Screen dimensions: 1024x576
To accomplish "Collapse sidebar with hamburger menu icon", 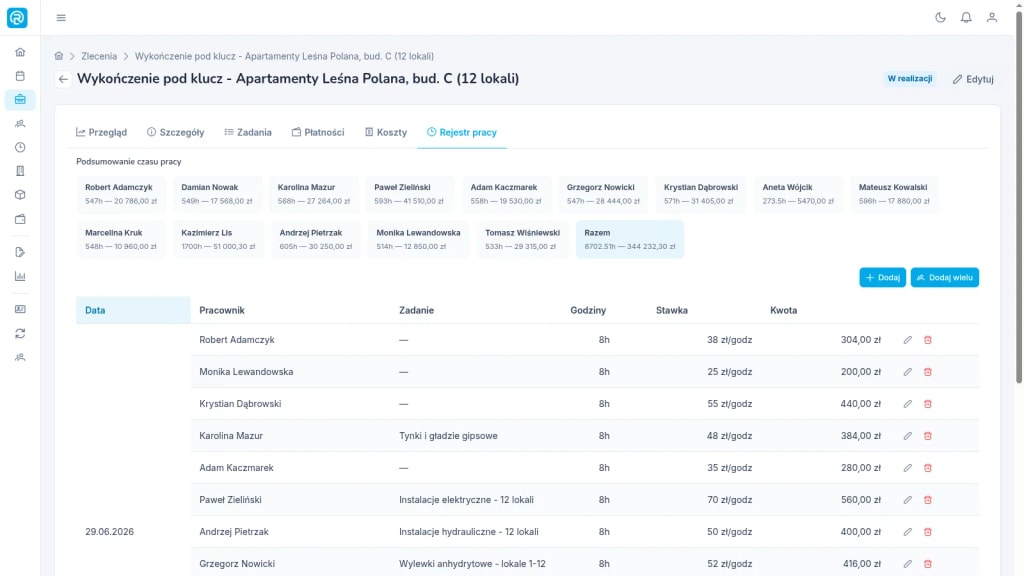I will click(x=61, y=18).
